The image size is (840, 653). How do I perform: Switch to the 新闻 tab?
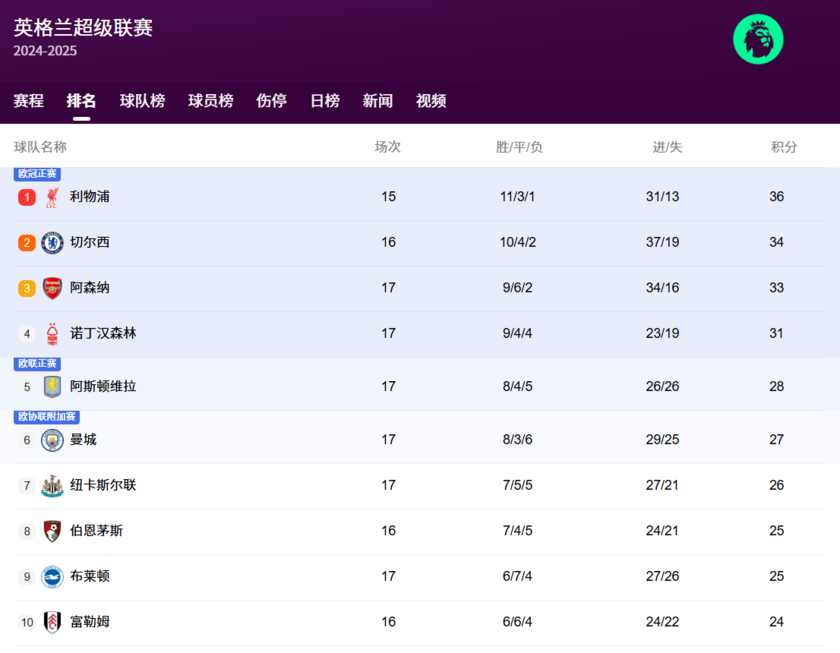click(x=377, y=100)
